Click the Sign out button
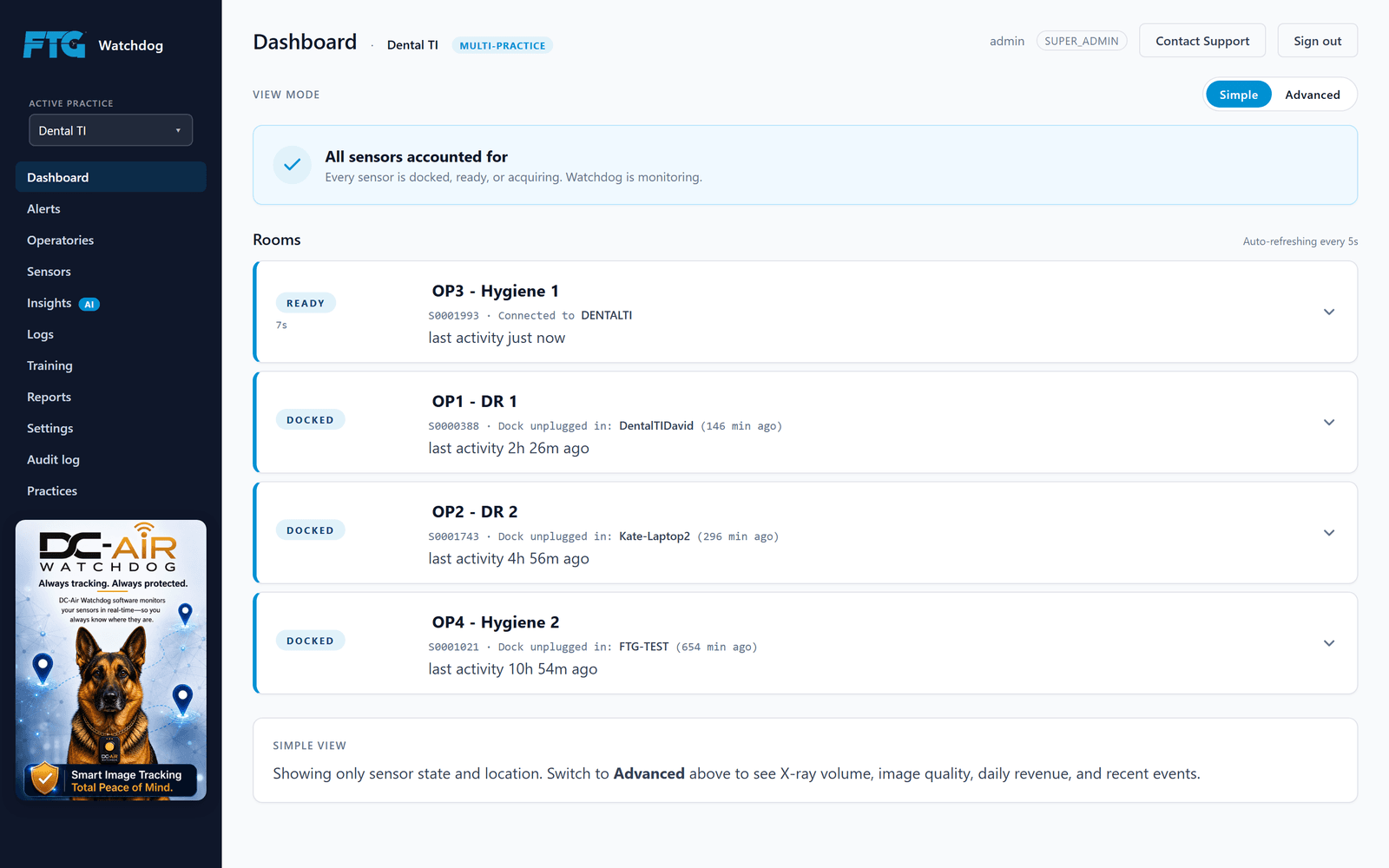Screen dimensions: 1389x868 tap(1317, 41)
